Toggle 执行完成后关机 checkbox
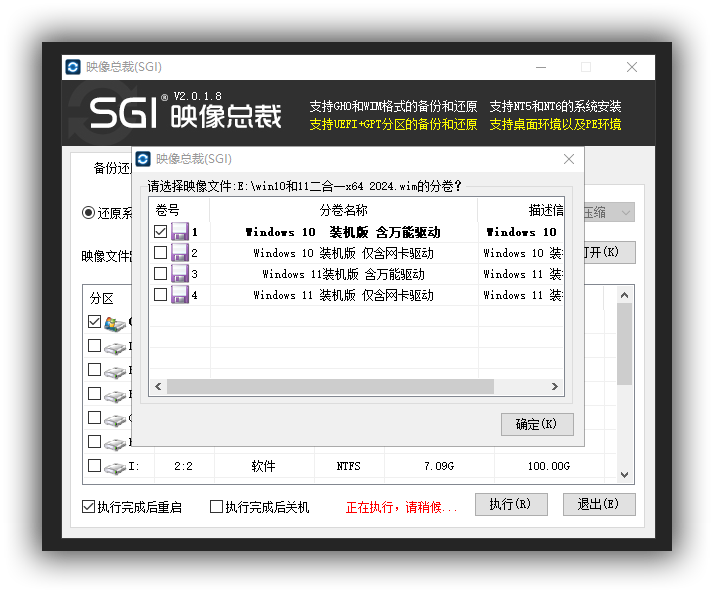Image resolution: width=714 pixels, height=593 pixels. click(x=216, y=507)
